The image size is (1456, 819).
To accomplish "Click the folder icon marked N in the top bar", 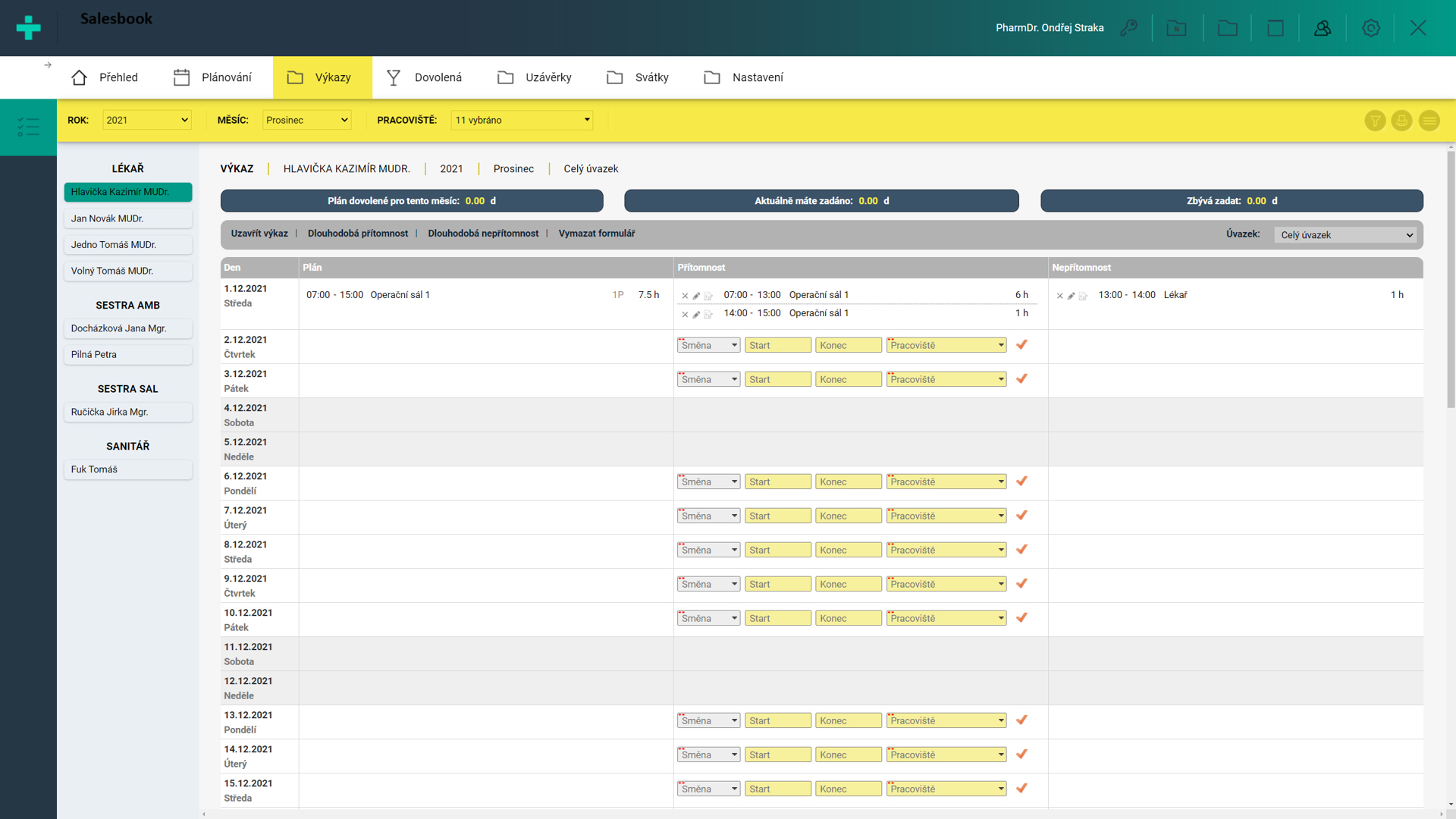I will (1176, 28).
